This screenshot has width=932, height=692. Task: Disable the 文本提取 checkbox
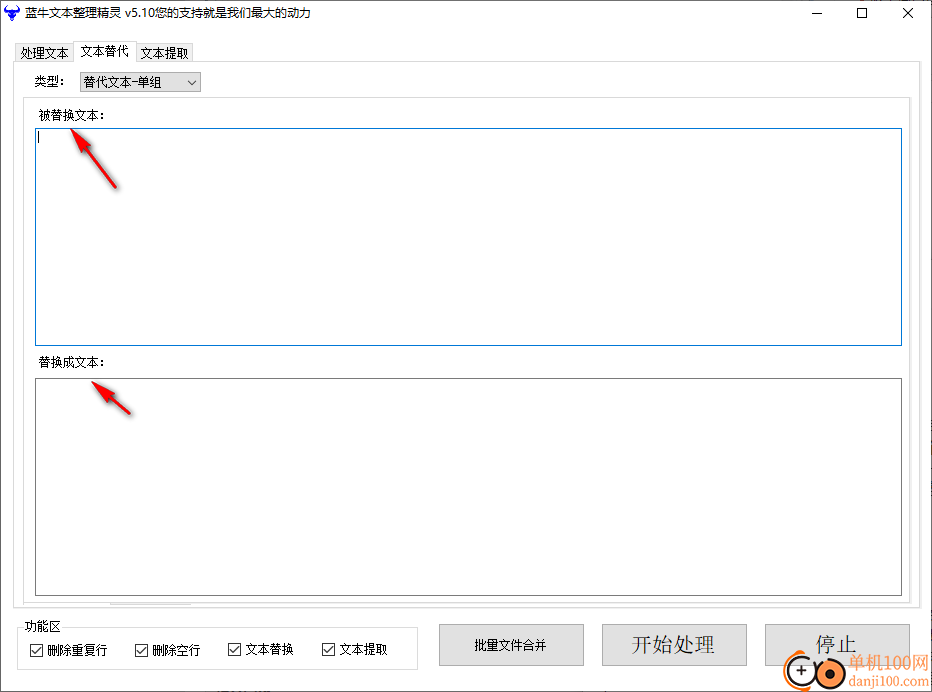(x=355, y=649)
